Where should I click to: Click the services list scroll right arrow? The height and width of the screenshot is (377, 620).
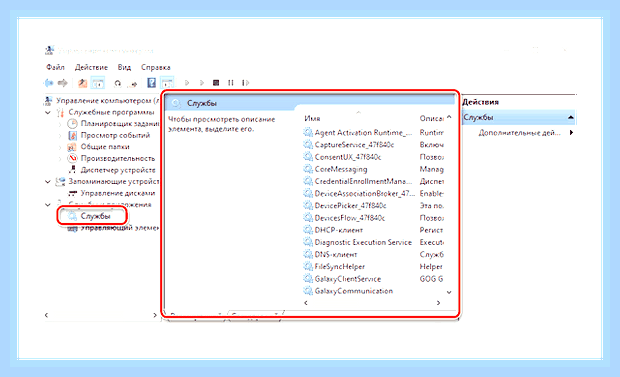[439, 303]
